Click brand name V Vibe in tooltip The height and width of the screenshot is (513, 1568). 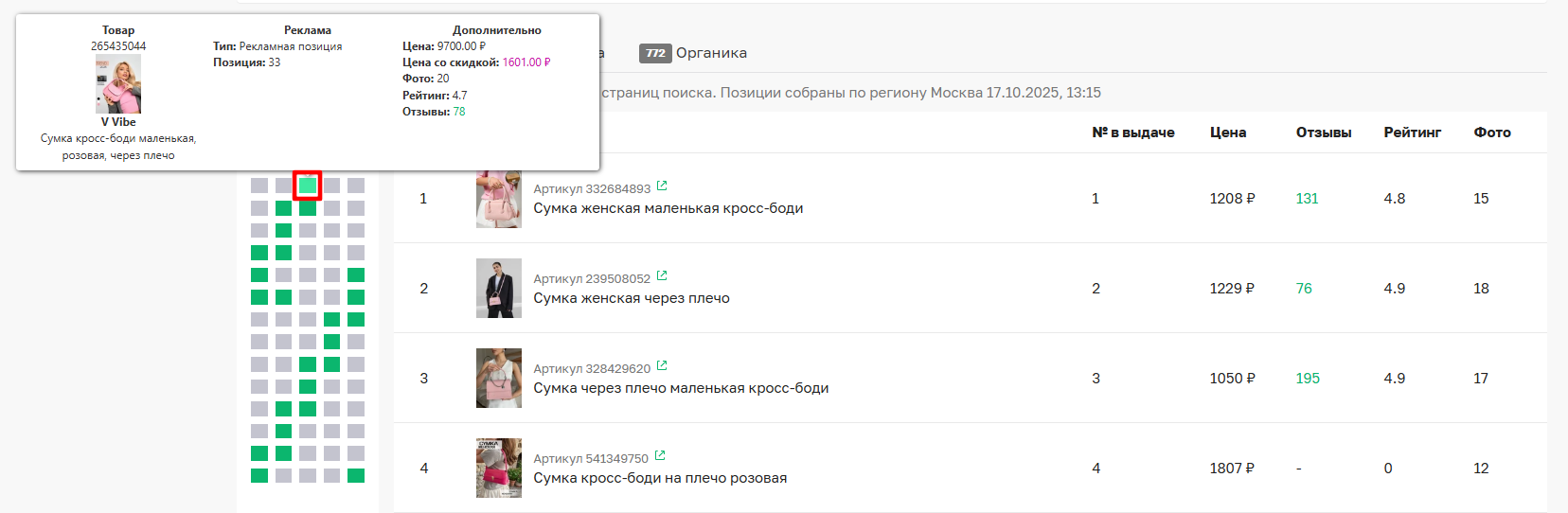click(x=118, y=122)
